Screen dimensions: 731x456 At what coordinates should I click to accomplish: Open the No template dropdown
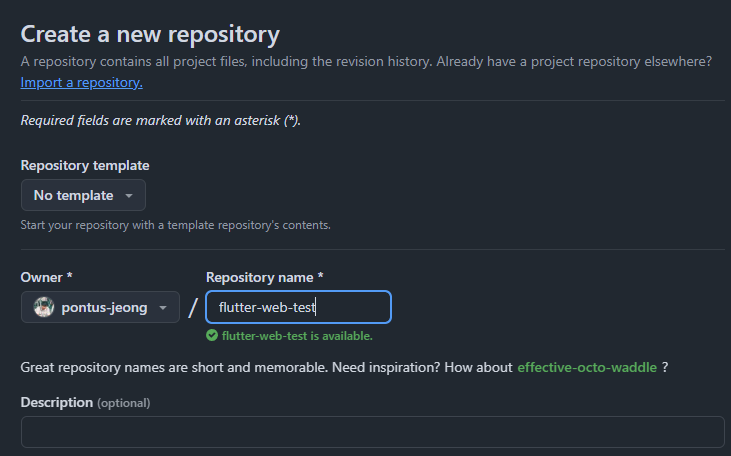[83, 195]
